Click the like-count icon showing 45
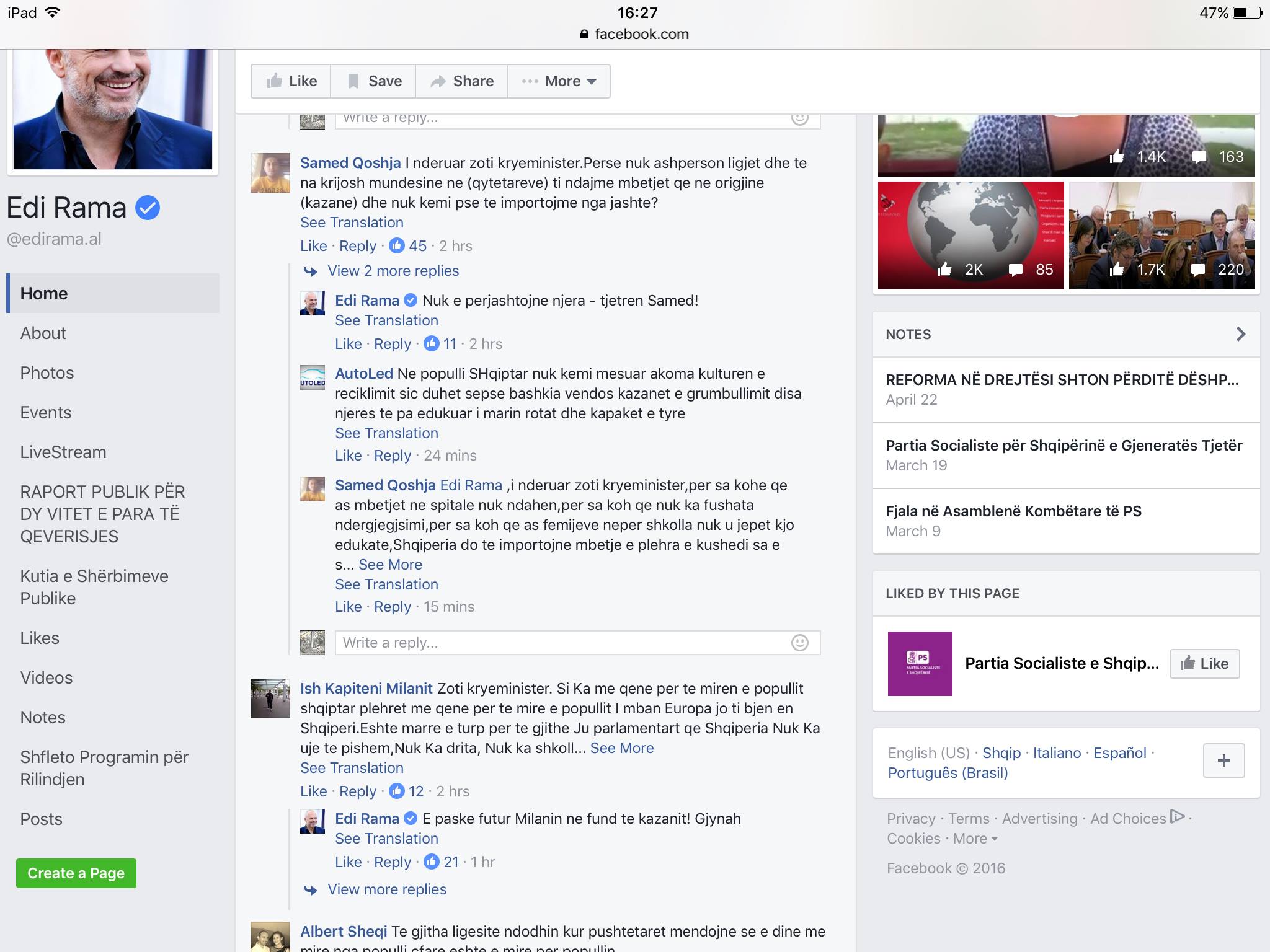The image size is (1270, 952). [x=397, y=246]
